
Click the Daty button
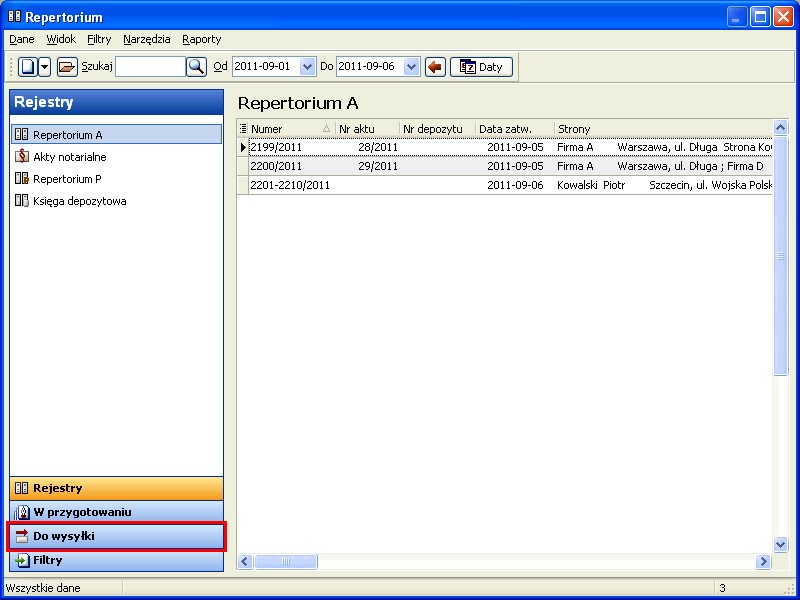click(481, 67)
